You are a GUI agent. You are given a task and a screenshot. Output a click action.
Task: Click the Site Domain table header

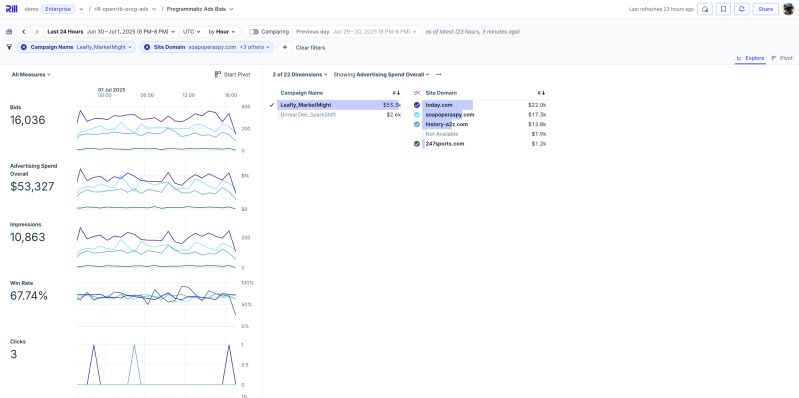pos(441,93)
